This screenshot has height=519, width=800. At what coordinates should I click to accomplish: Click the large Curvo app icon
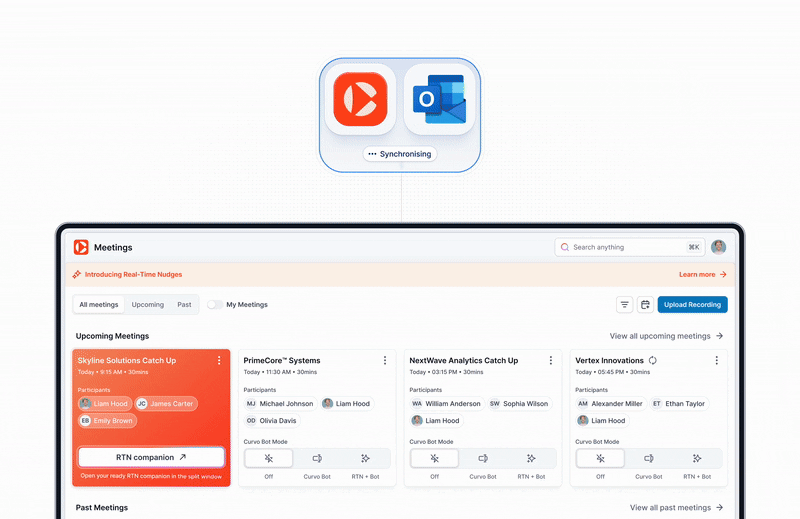pyautogui.click(x=360, y=99)
